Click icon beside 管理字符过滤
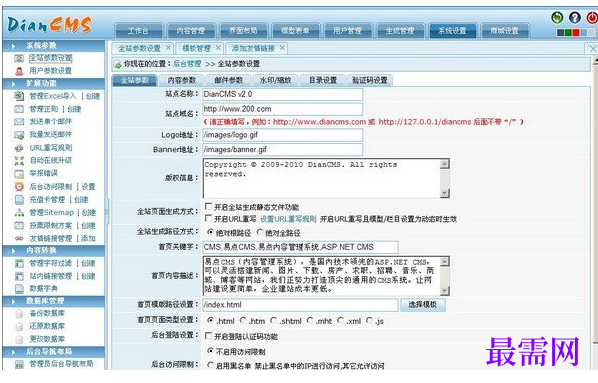The height and width of the screenshot is (383, 598). (x=19, y=263)
